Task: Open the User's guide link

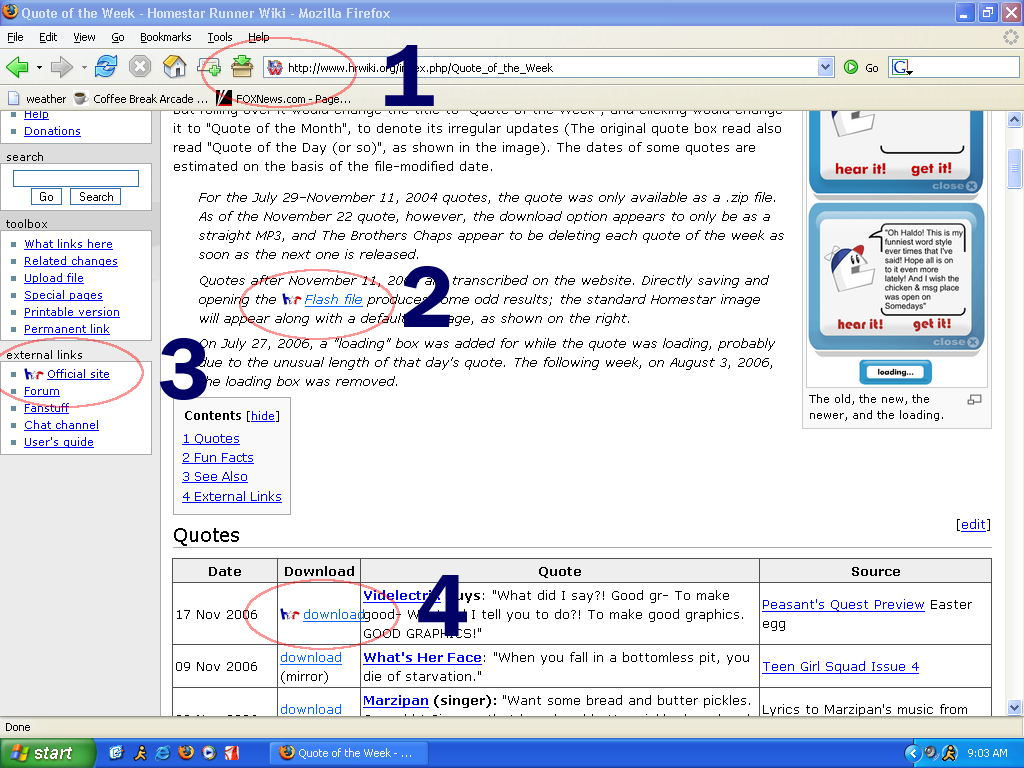Action: pos(59,441)
